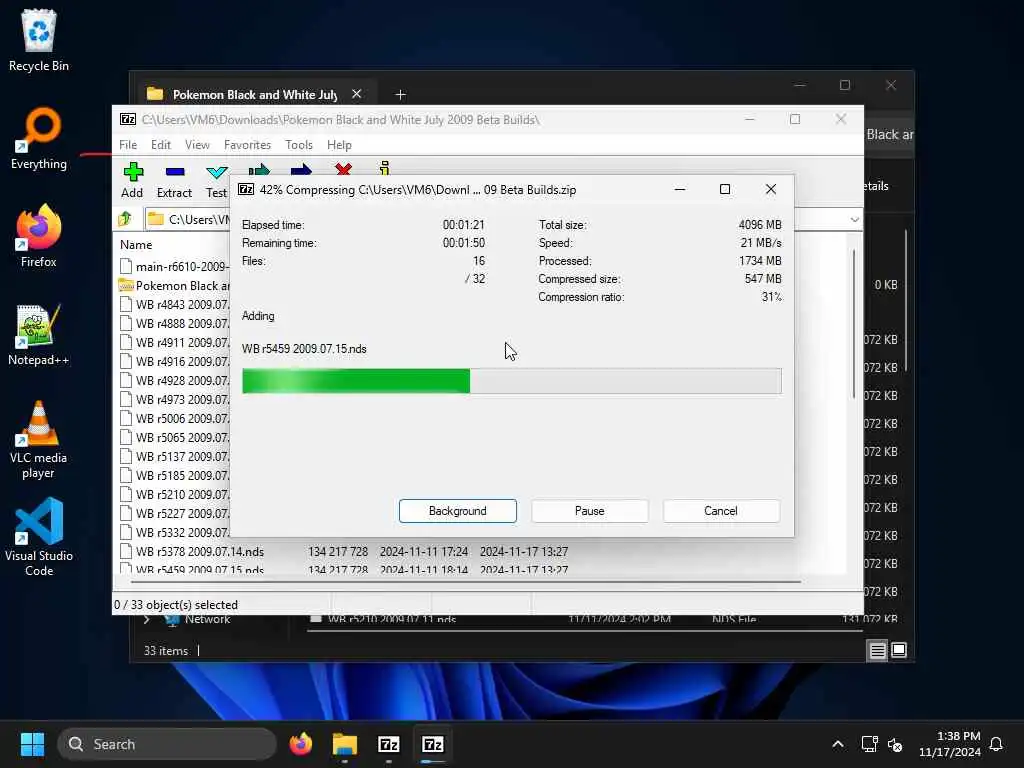Select the WB r5227 2009.07 file
This screenshot has width=1024, height=768.
[174, 513]
